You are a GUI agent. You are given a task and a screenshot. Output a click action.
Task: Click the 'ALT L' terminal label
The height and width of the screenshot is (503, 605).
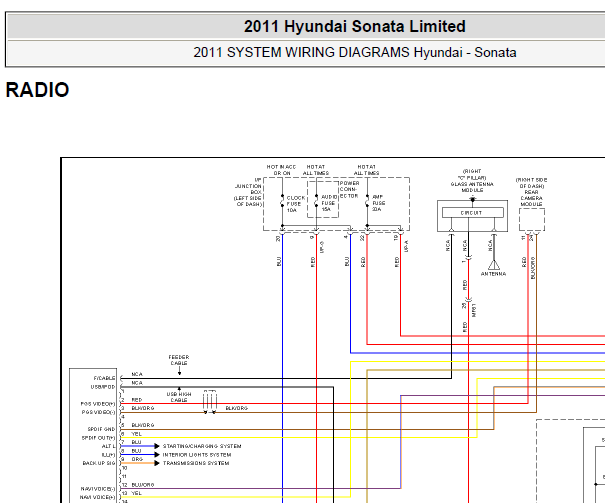[108, 446]
